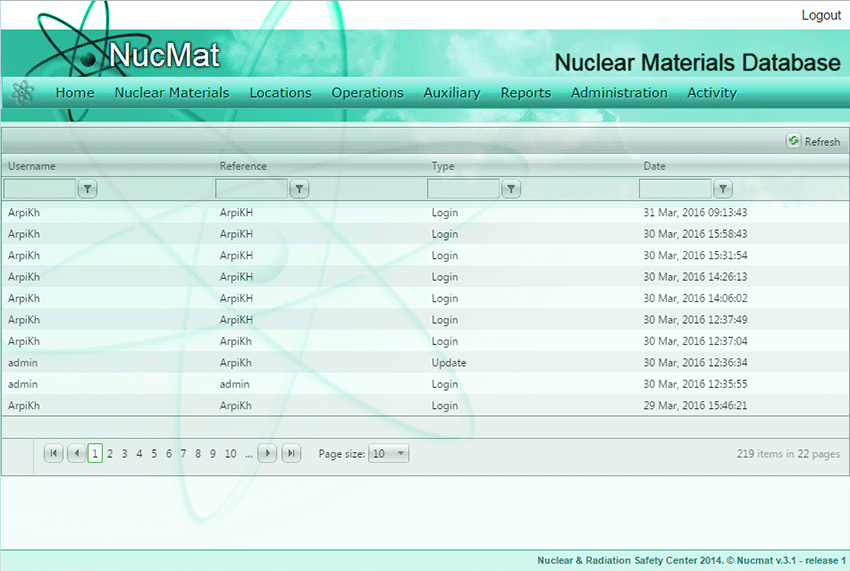Go to the first page of results

(54, 454)
